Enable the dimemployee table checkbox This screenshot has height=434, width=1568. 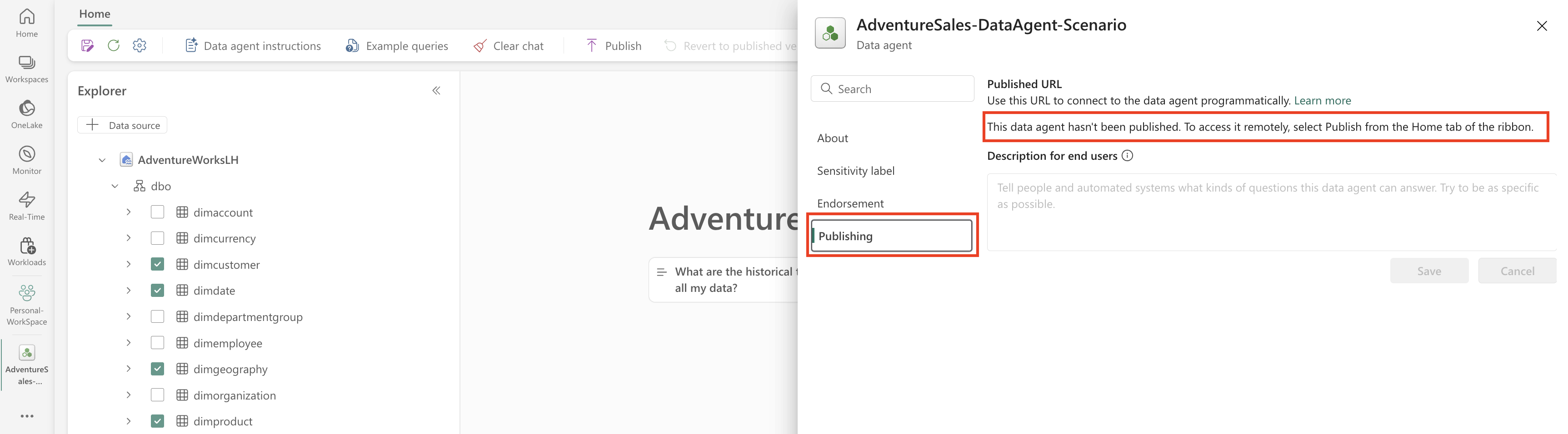pos(157,343)
